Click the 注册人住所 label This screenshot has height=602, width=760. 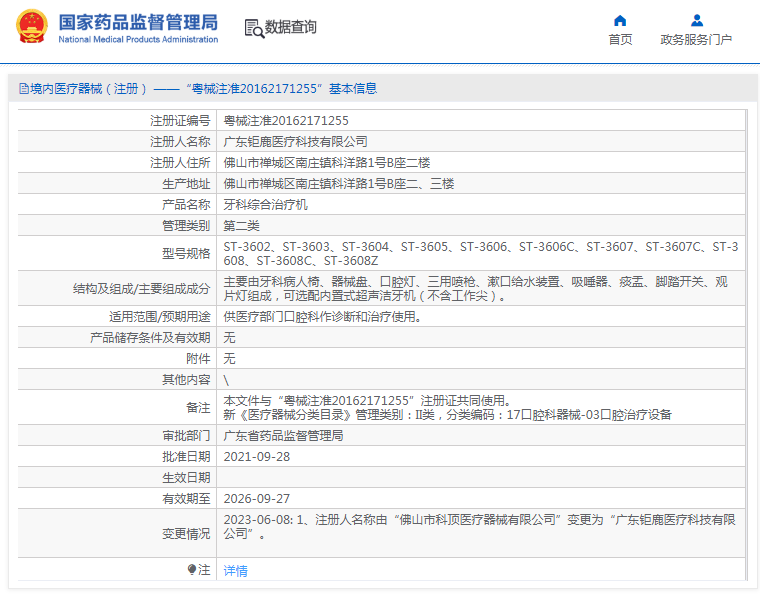[x=180, y=162]
